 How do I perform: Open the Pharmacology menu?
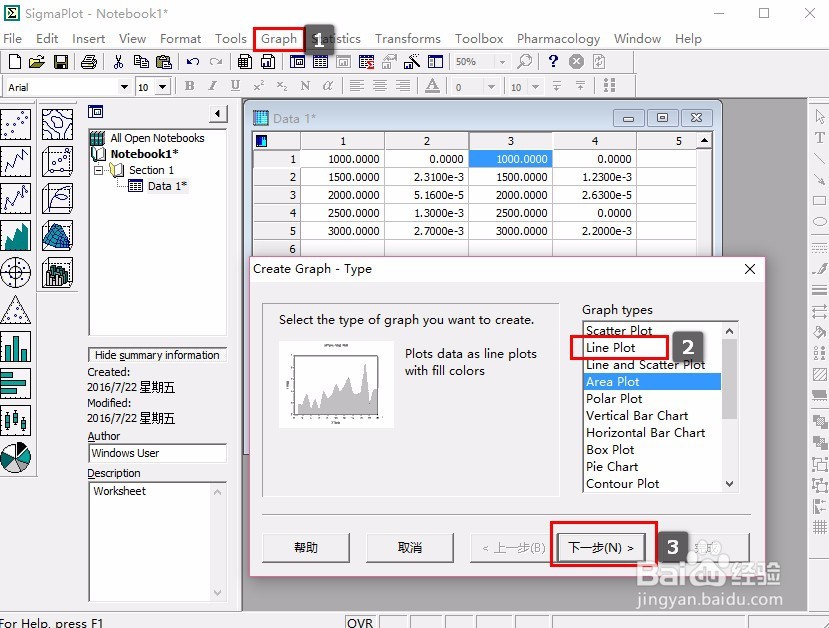point(558,39)
